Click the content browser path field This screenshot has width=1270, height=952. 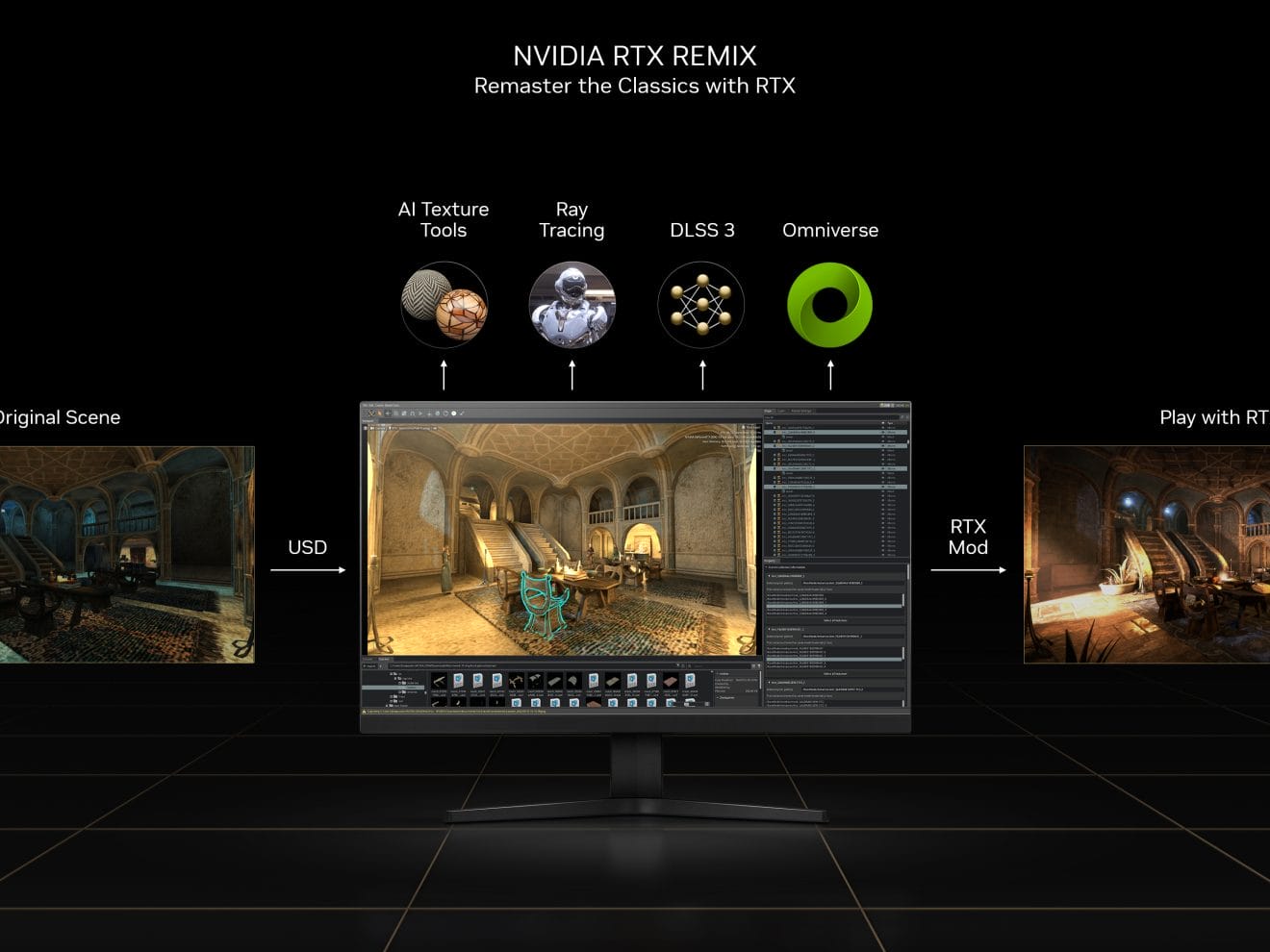[x=532, y=665]
